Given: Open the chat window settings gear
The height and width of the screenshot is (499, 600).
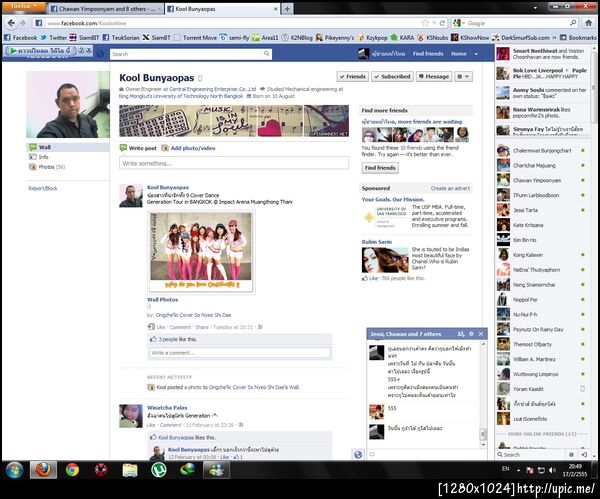Looking at the screenshot, I should [x=471, y=334].
